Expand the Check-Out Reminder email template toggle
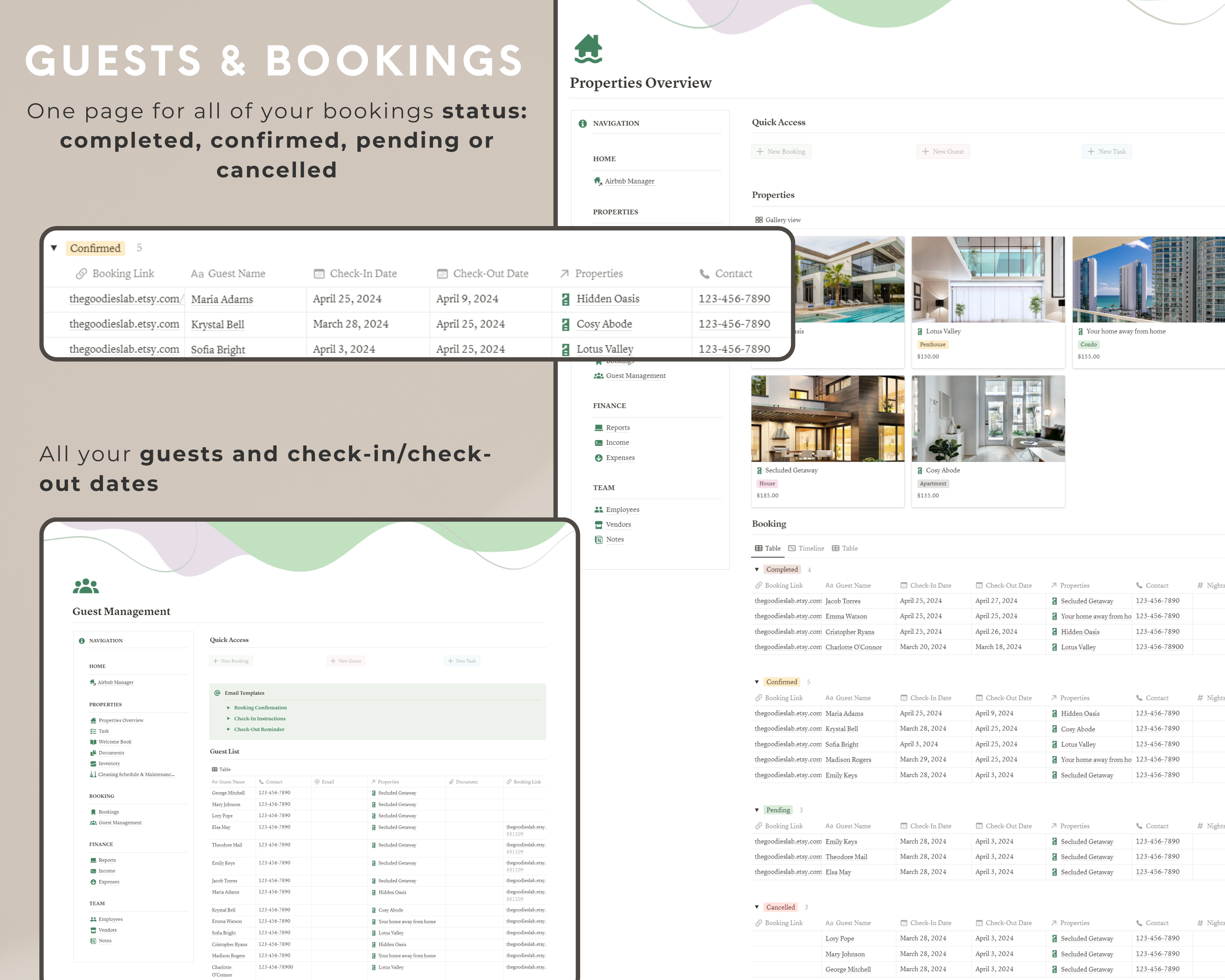Image resolution: width=1225 pixels, height=980 pixels. click(228, 729)
